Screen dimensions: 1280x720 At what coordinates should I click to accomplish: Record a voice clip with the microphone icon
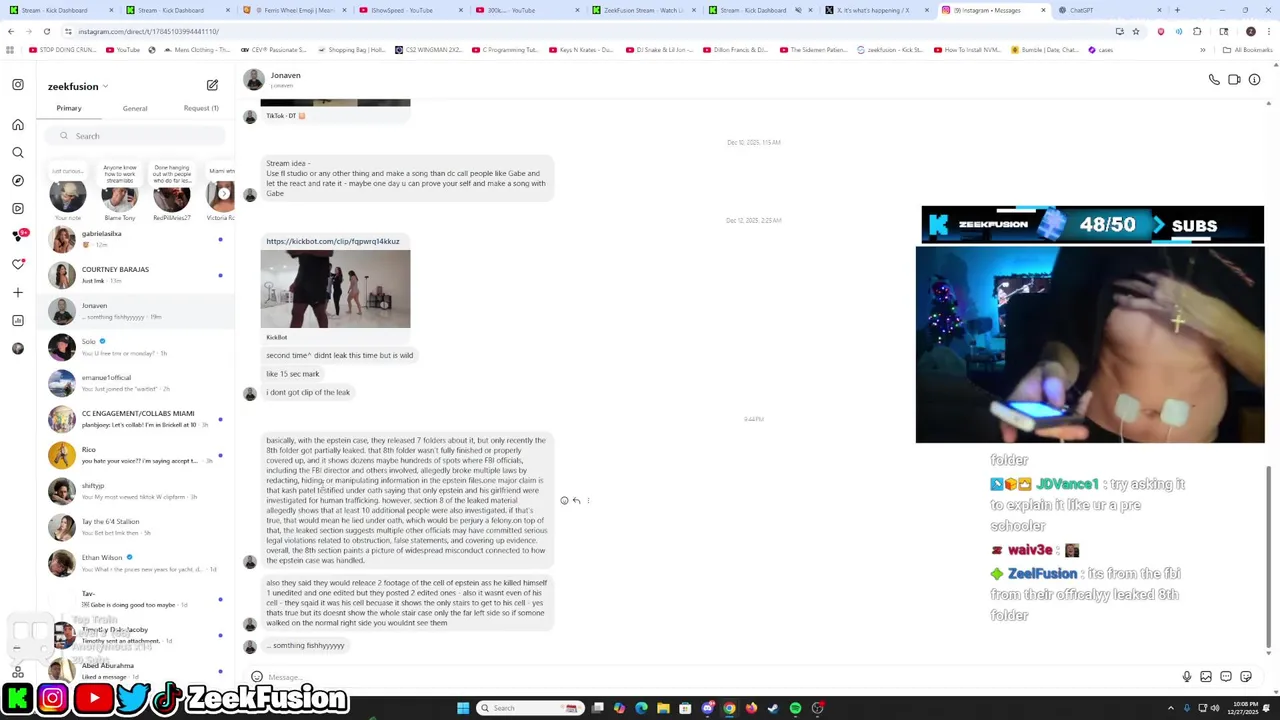pyautogui.click(x=1186, y=677)
